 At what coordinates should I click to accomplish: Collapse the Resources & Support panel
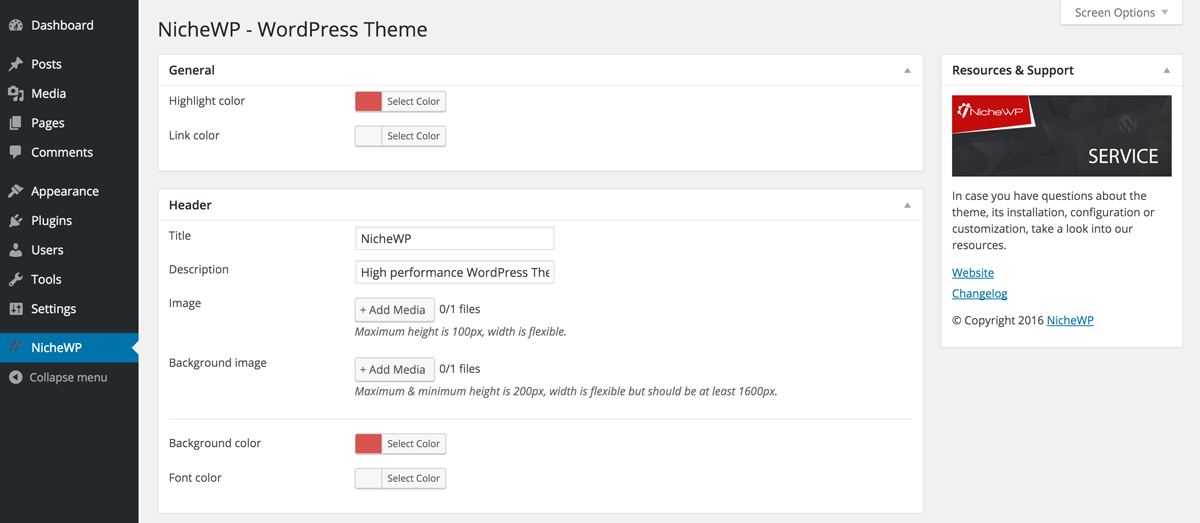pyautogui.click(x=1166, y=70)
